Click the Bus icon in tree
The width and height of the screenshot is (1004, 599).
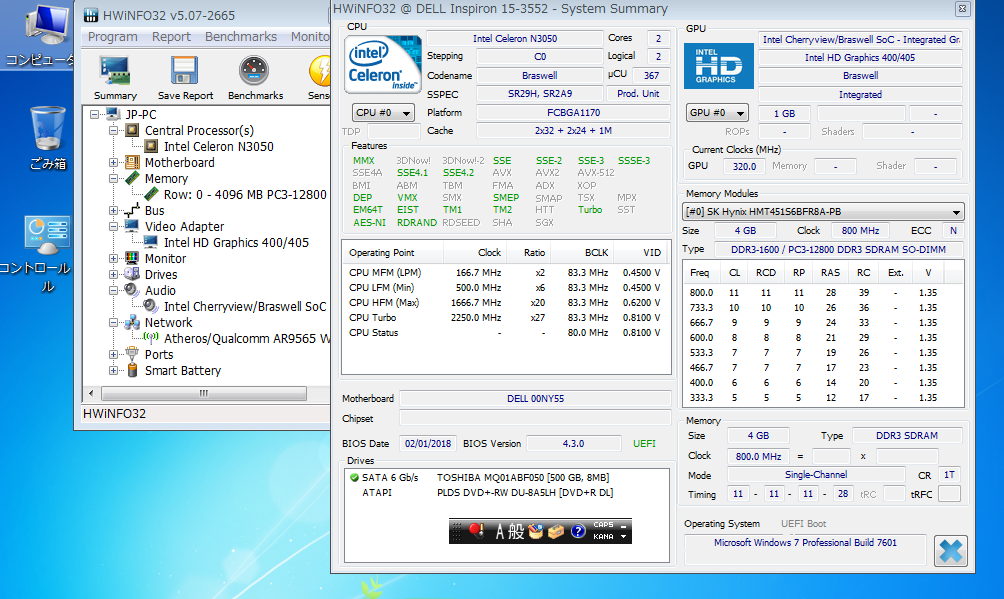click(x=133, y=210)
